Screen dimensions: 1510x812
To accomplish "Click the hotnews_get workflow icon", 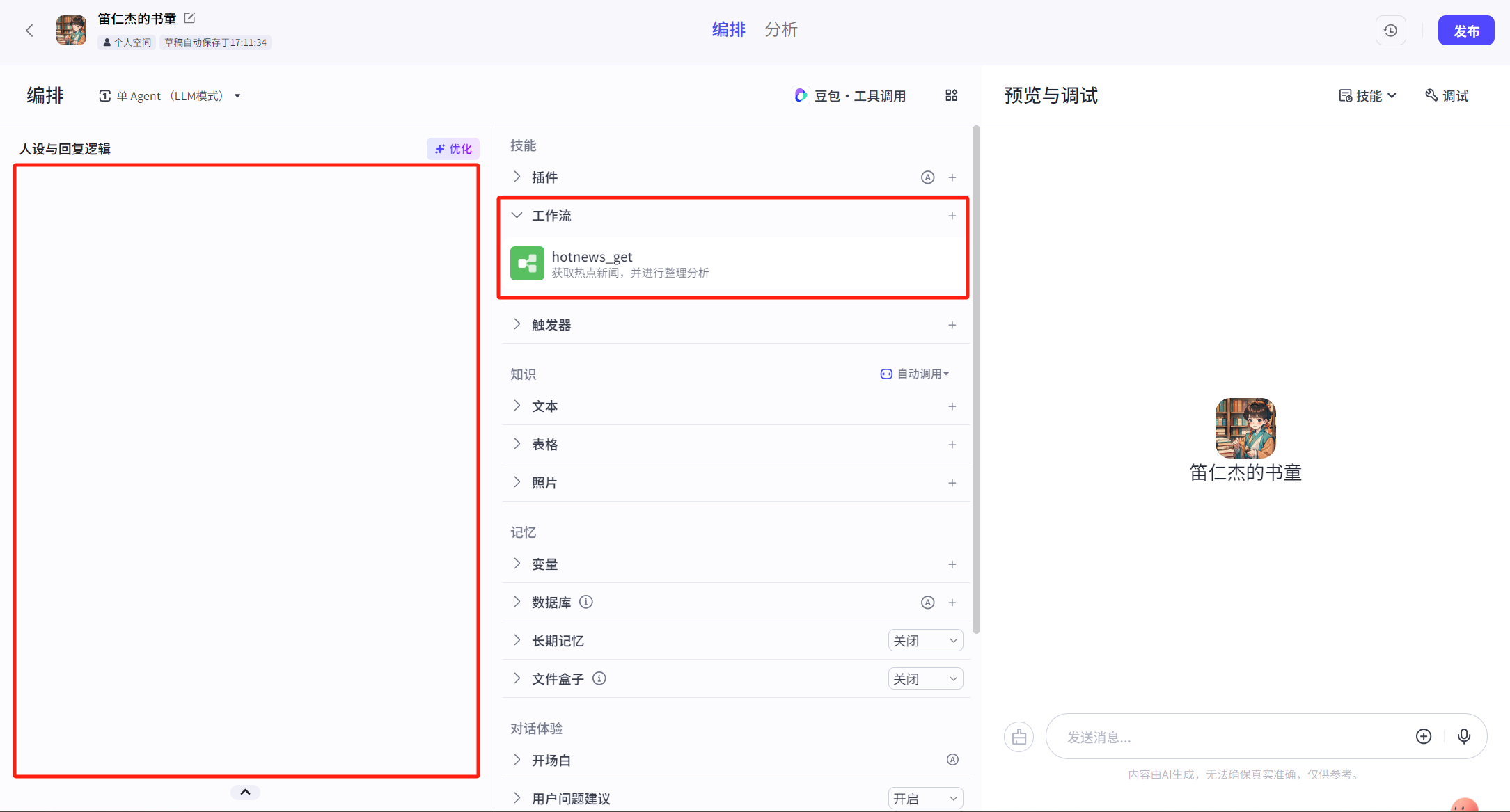I will [x=527, y=264].
